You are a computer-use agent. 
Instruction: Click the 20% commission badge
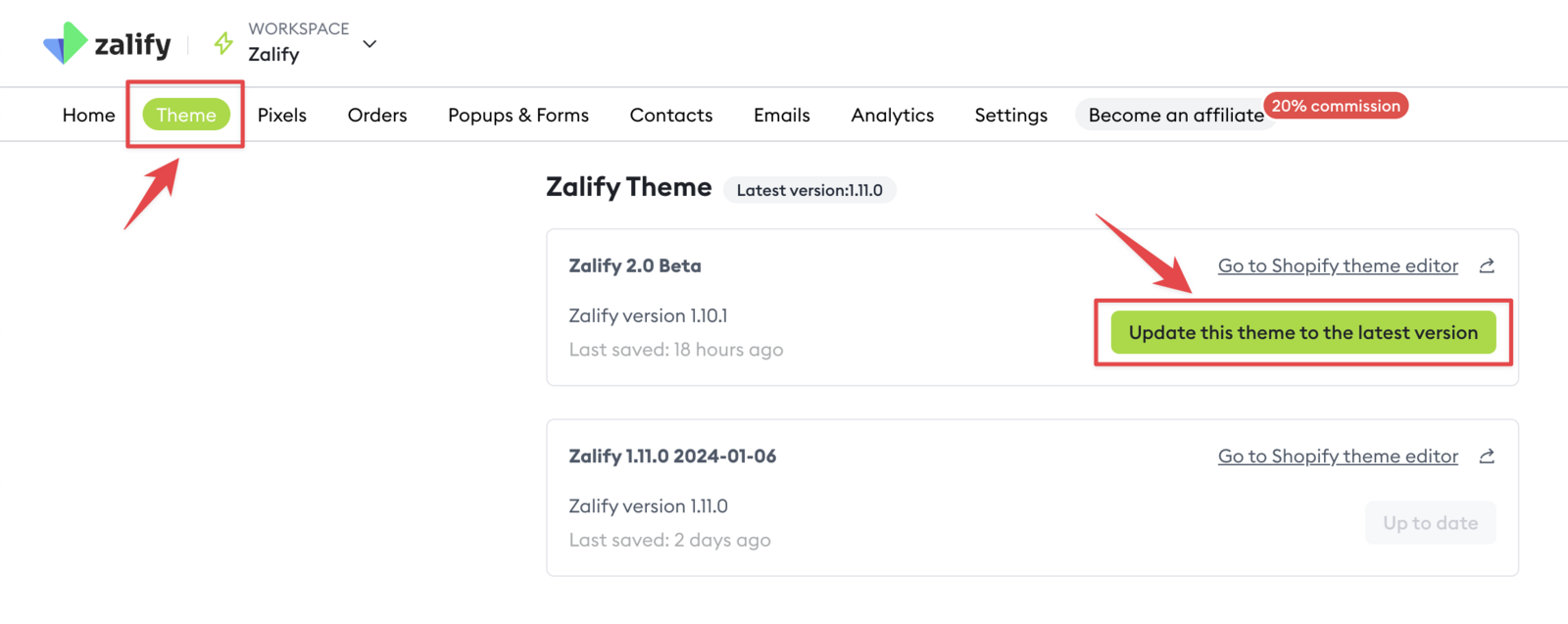(1336, 106)
